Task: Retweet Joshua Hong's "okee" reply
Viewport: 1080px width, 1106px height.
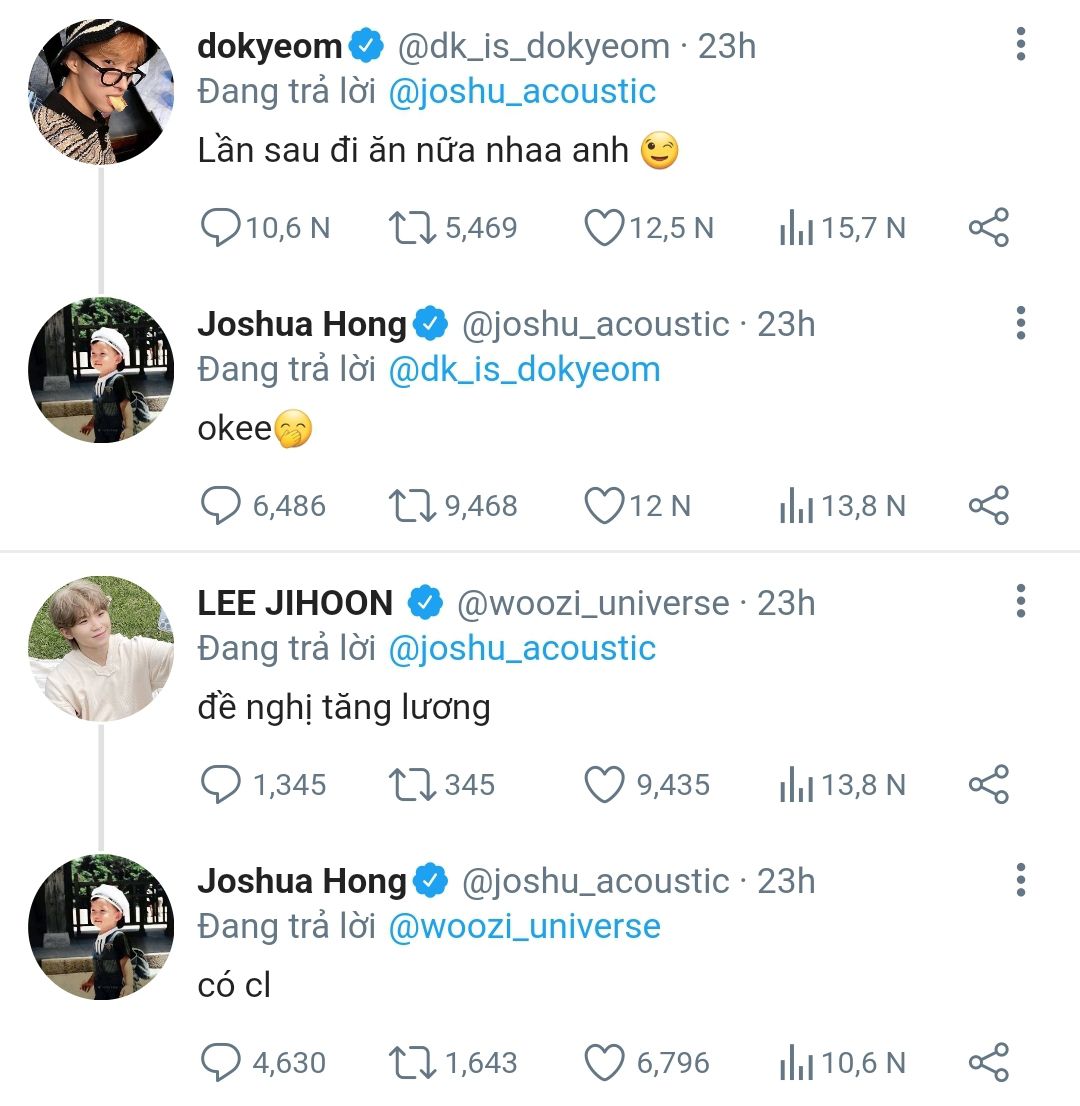Action: (410, 506)
